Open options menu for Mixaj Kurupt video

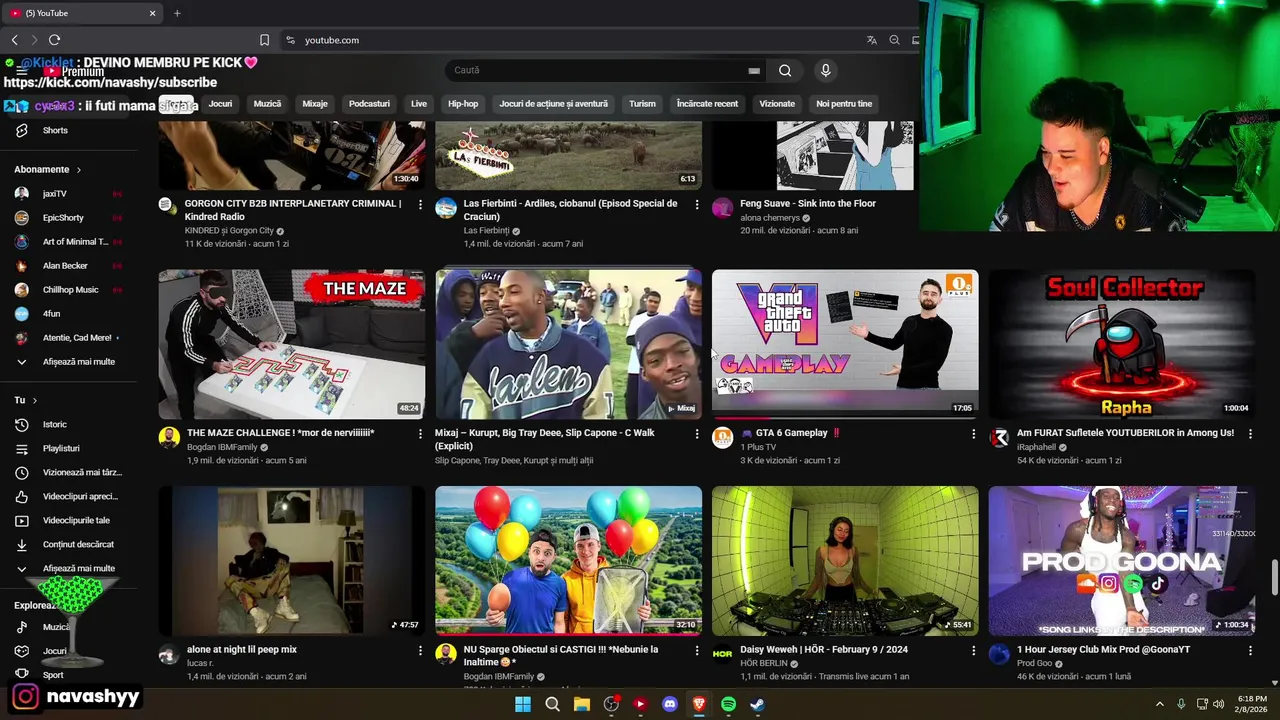697,434
